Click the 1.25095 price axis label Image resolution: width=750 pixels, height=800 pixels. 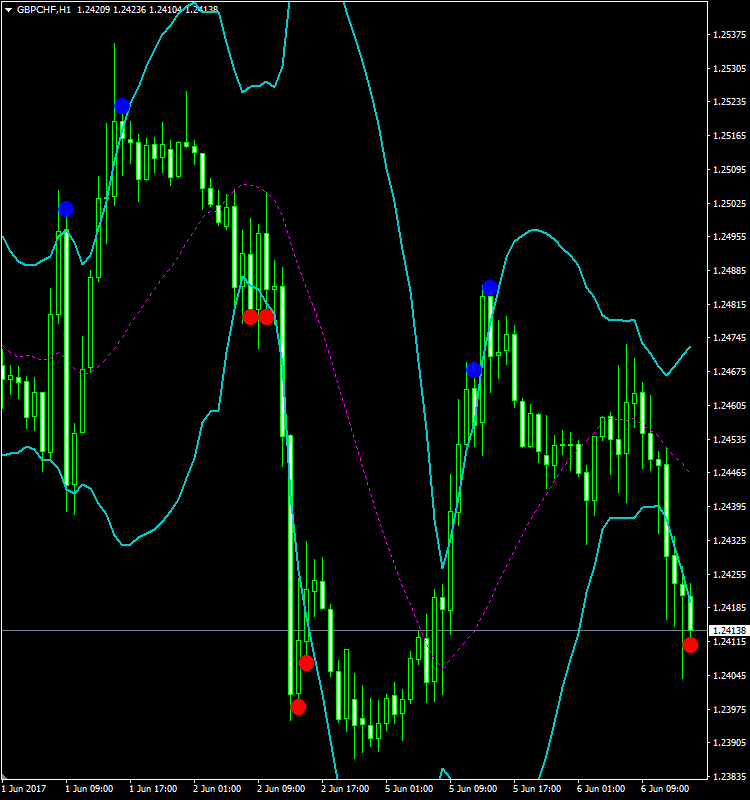(729, 169)
